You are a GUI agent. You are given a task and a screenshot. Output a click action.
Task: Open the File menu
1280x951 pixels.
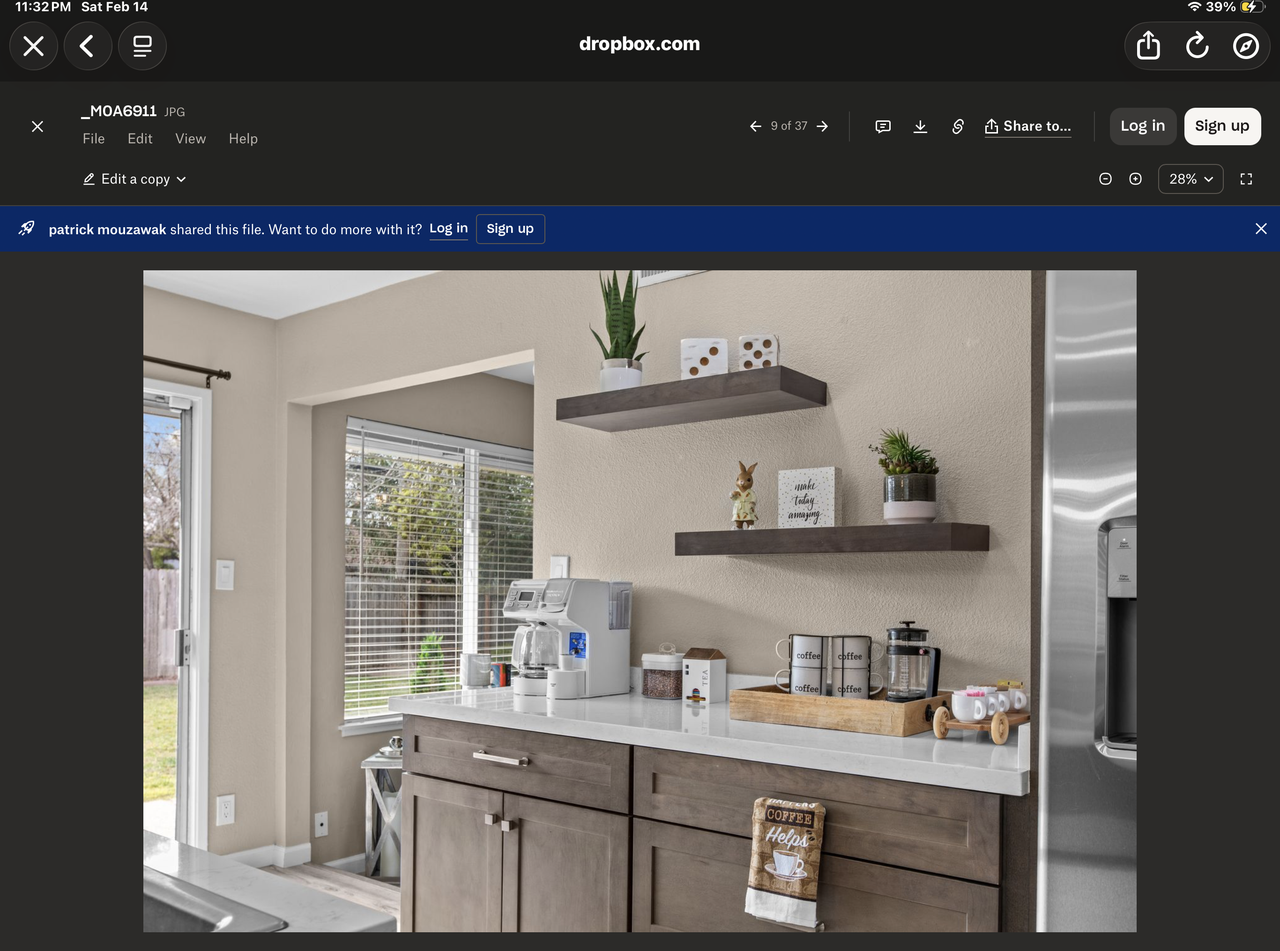[94, 139]
